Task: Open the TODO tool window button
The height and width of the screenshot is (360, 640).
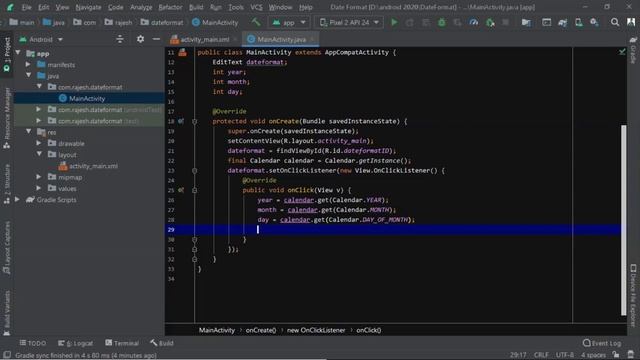Action: coord(33,343)
